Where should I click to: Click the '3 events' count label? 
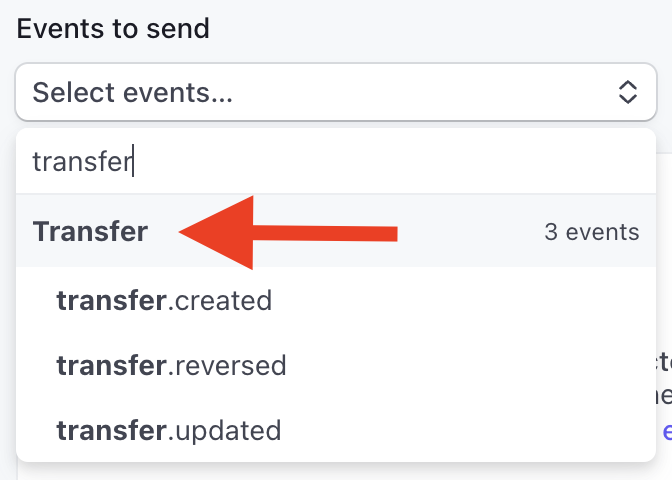click(591, 233)
